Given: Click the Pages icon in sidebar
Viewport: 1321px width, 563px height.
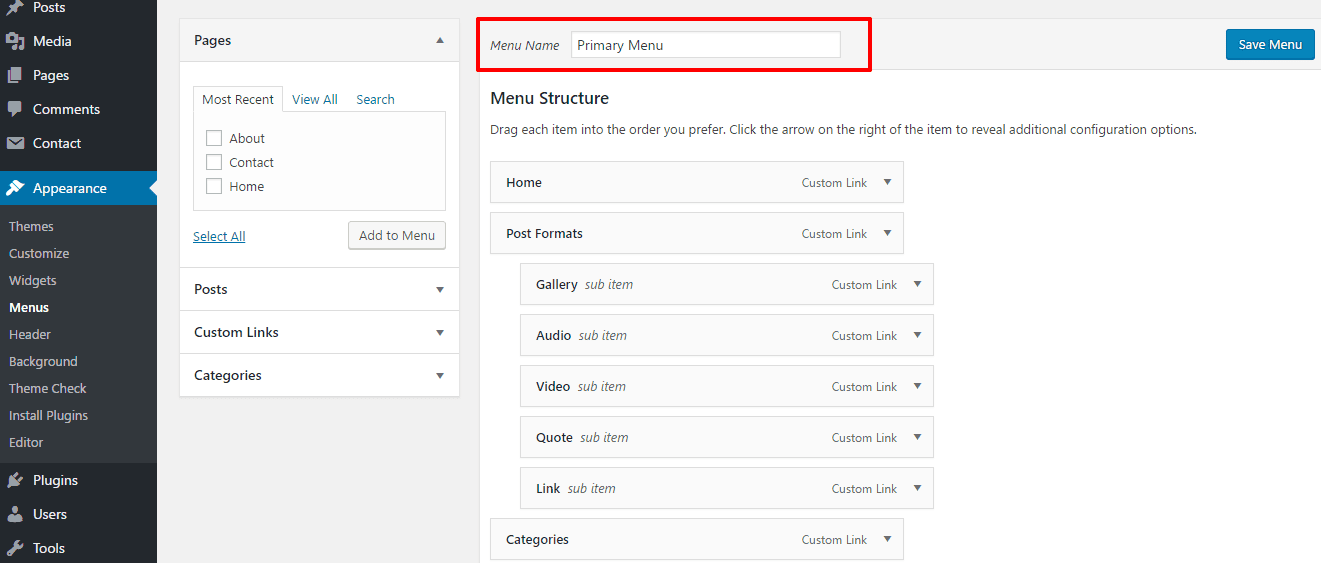Looking at the screenshot, I should coord(15,76).
